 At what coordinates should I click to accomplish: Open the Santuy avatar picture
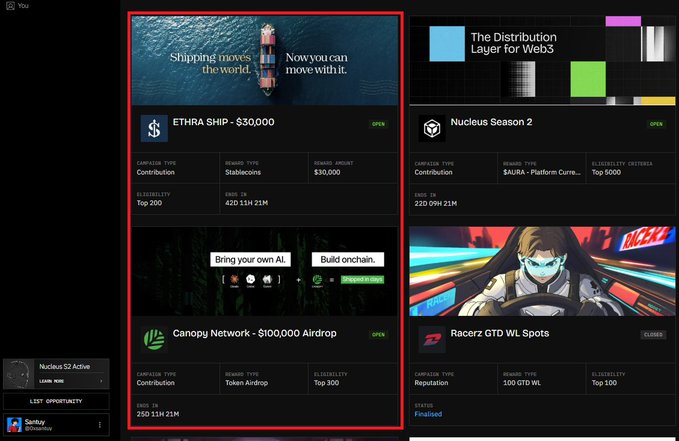(14, 425)
